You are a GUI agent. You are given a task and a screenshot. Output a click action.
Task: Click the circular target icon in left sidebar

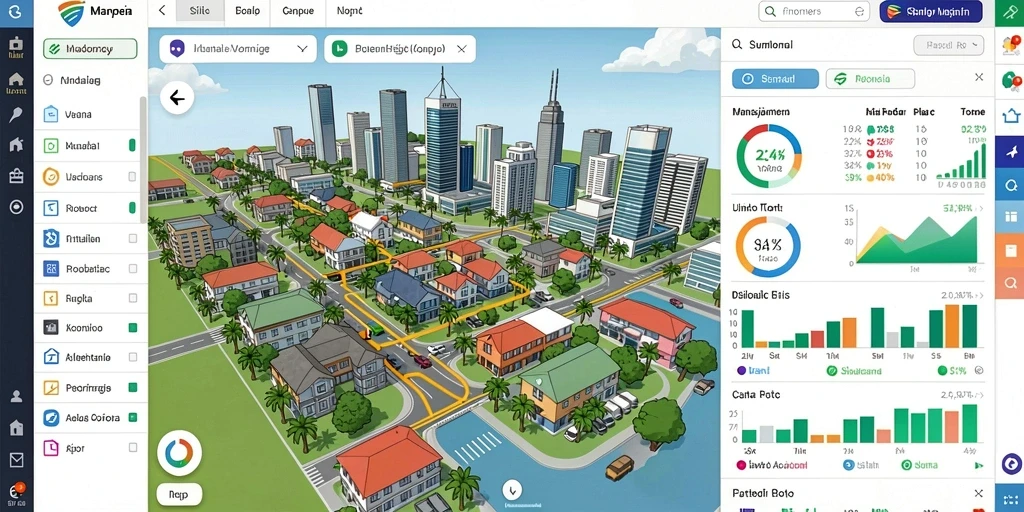(16, 207)
